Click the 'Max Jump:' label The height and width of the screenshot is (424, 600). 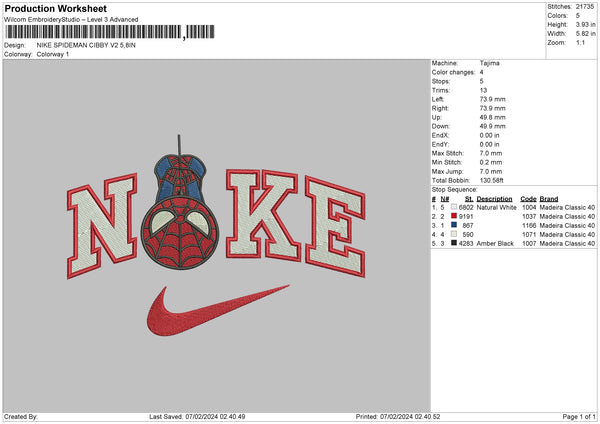pyautogui.click(x=448, y=171)
